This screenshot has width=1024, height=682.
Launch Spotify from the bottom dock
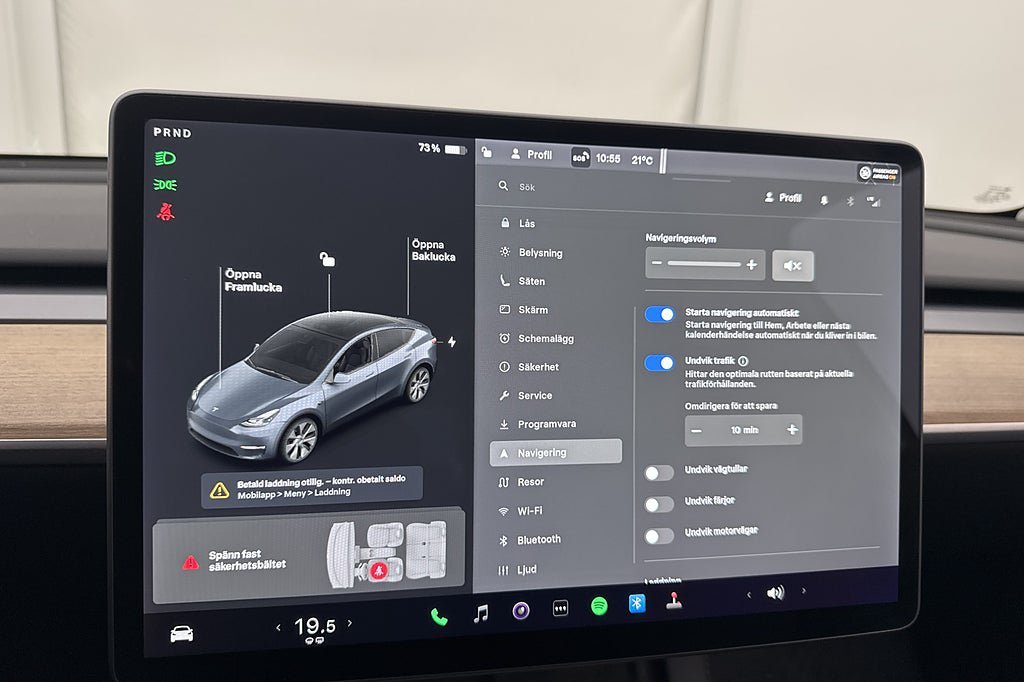599,606
